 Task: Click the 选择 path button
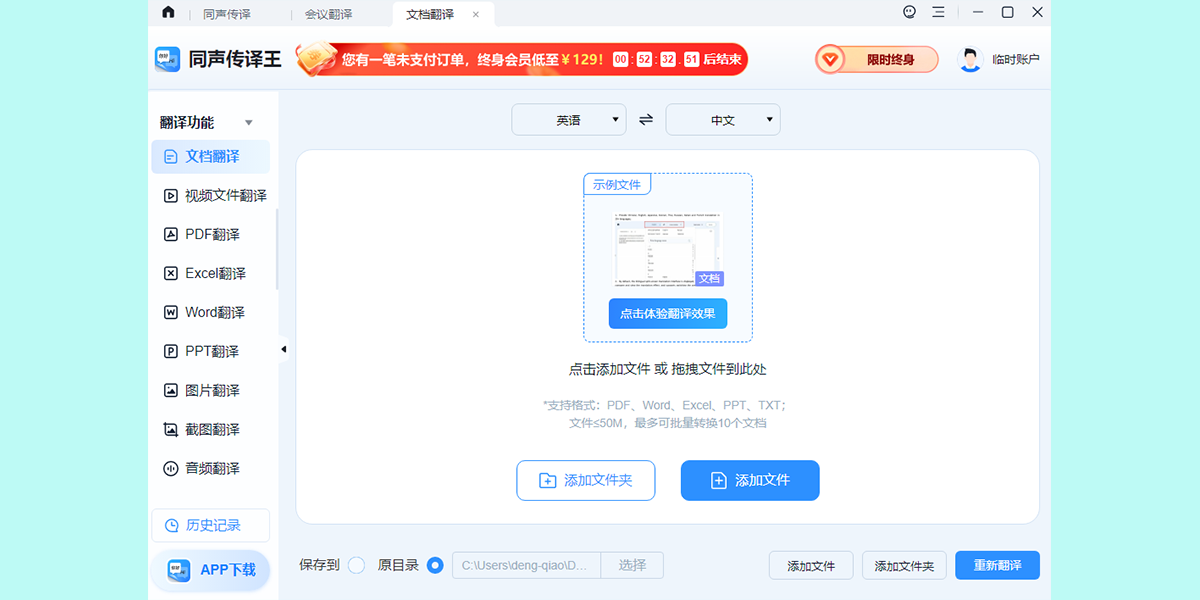(x=632, y=565)
